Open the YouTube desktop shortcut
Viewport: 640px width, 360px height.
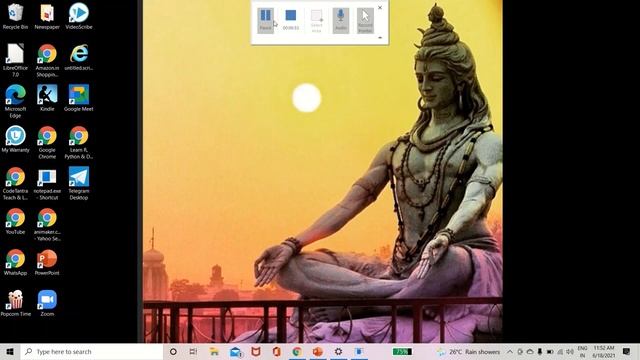[15, 221]
